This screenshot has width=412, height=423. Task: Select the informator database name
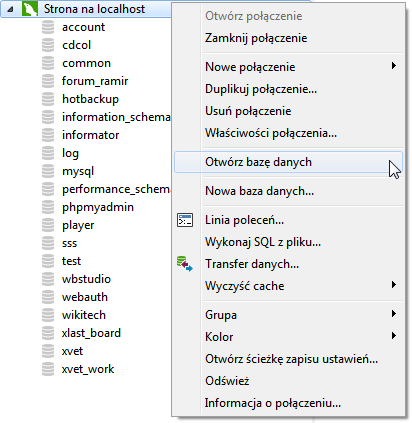point(90,135)
